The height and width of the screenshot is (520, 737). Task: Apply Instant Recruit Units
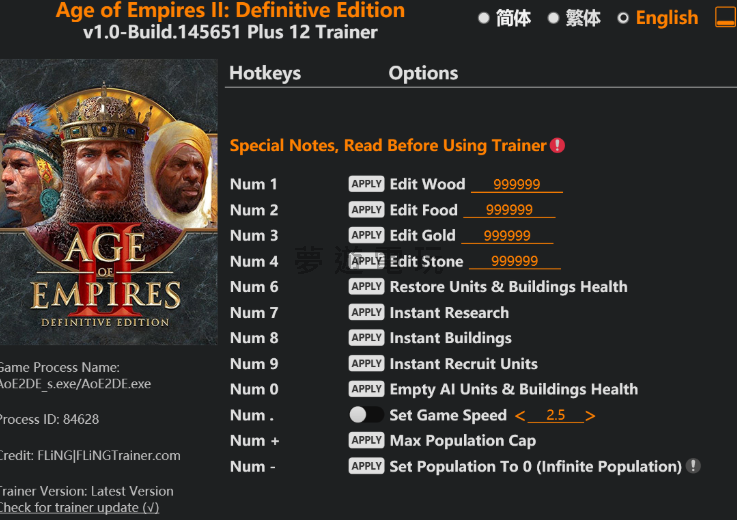coord(366,363)
